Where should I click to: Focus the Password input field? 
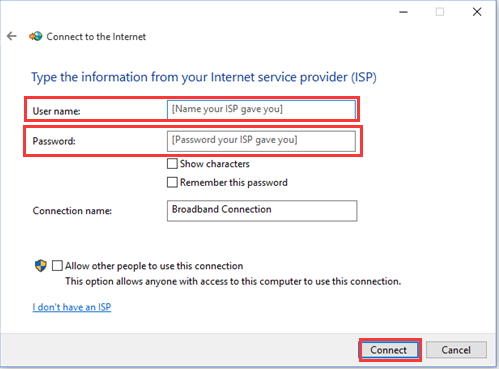pyautogui.click(x=261, y=141)
